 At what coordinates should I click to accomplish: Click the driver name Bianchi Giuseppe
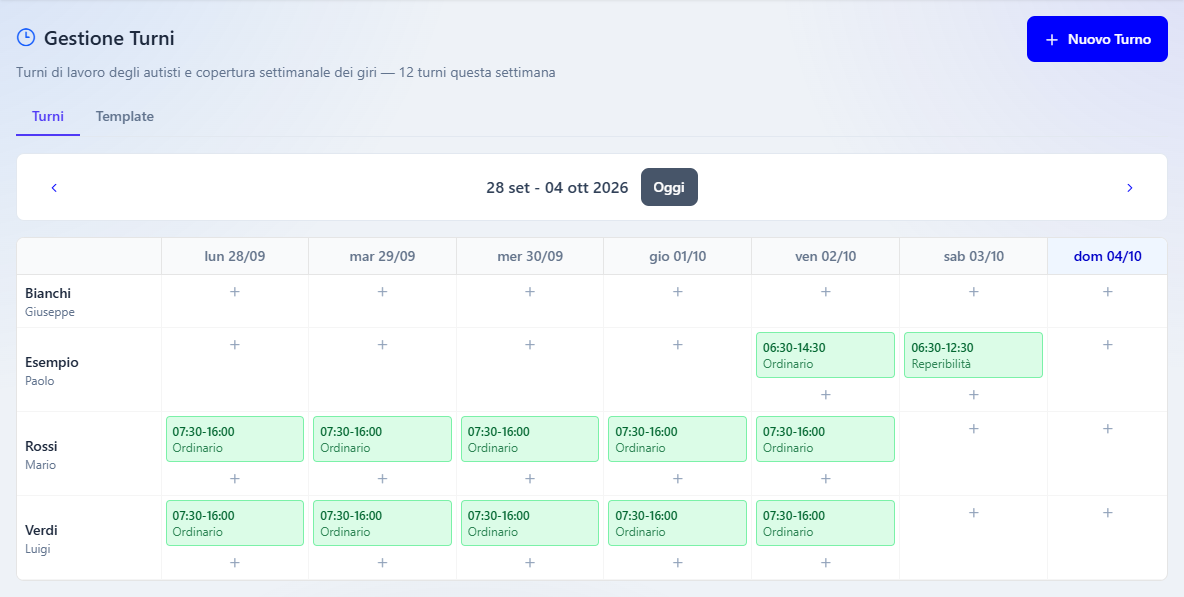50,301
